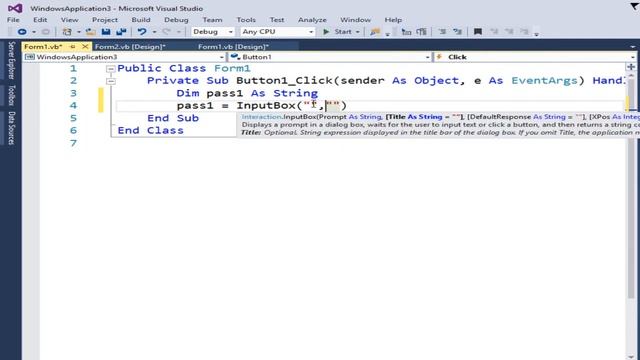
Task: Open the Project menu
Action: click(x=104, y=20)
